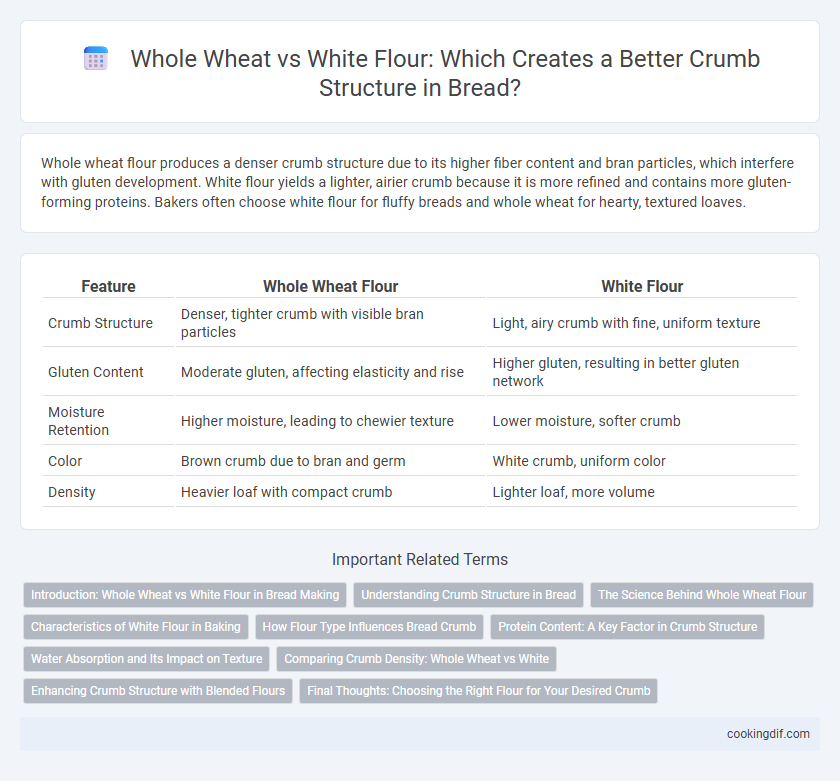
Task: Open 'Characteristics of White Flour in Baking' tag
Action: tap(136, 627)
